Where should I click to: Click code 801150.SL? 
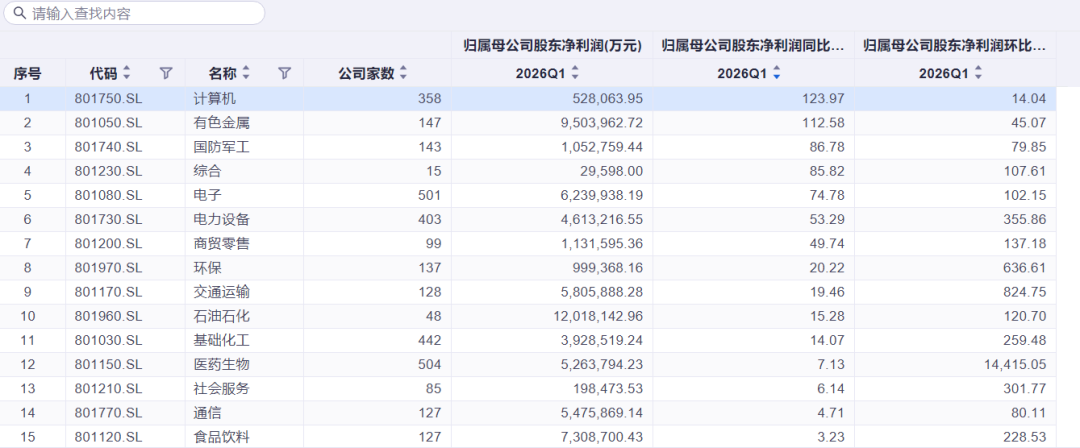[108, 365]
